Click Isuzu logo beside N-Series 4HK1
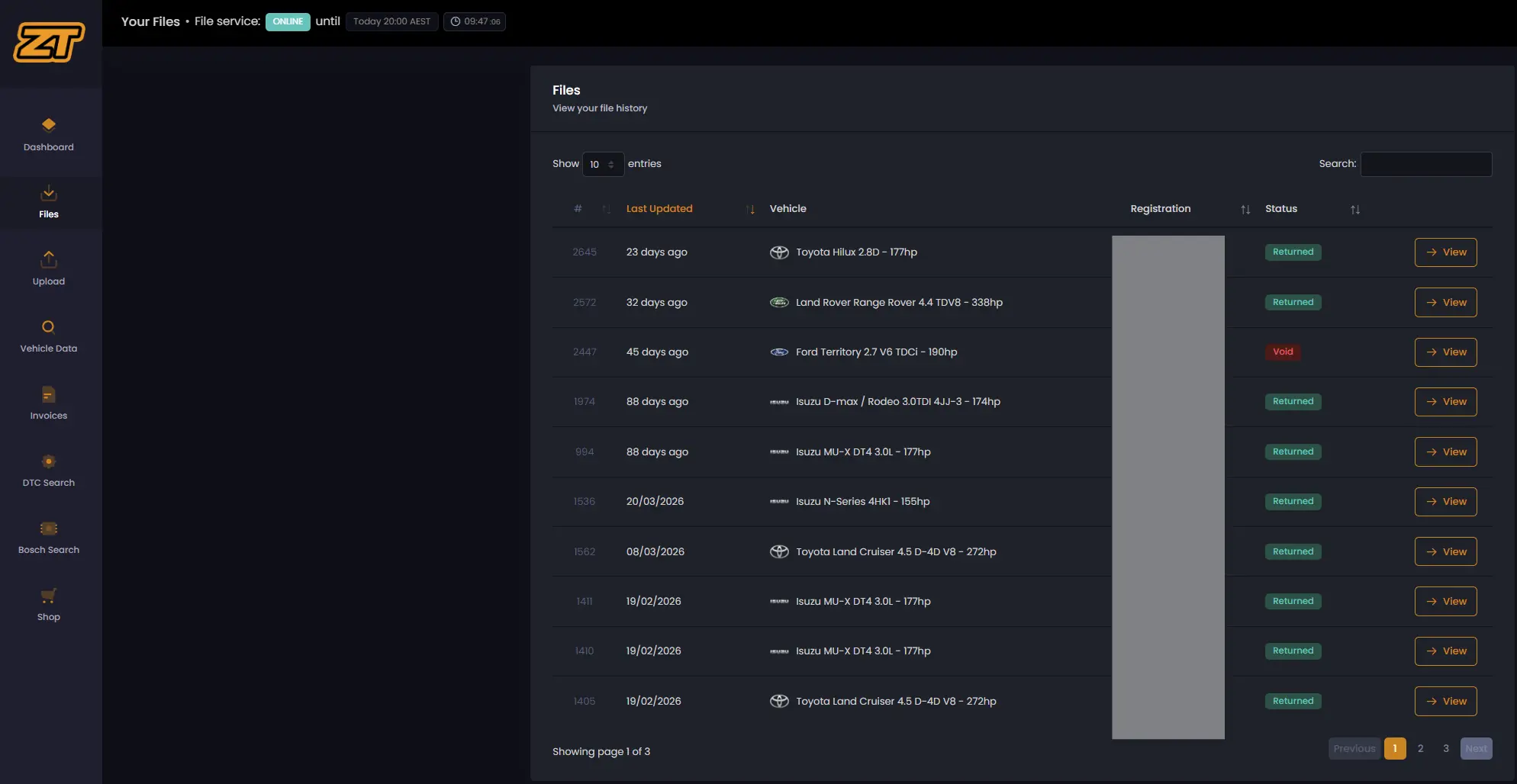 tap(779, 502)
